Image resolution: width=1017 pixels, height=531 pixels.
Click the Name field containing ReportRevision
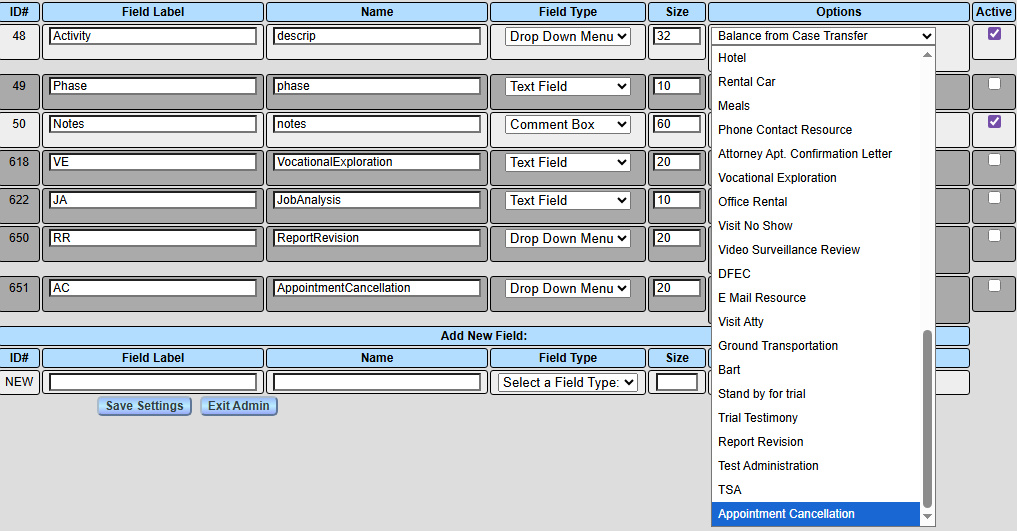tap(377, 239)
